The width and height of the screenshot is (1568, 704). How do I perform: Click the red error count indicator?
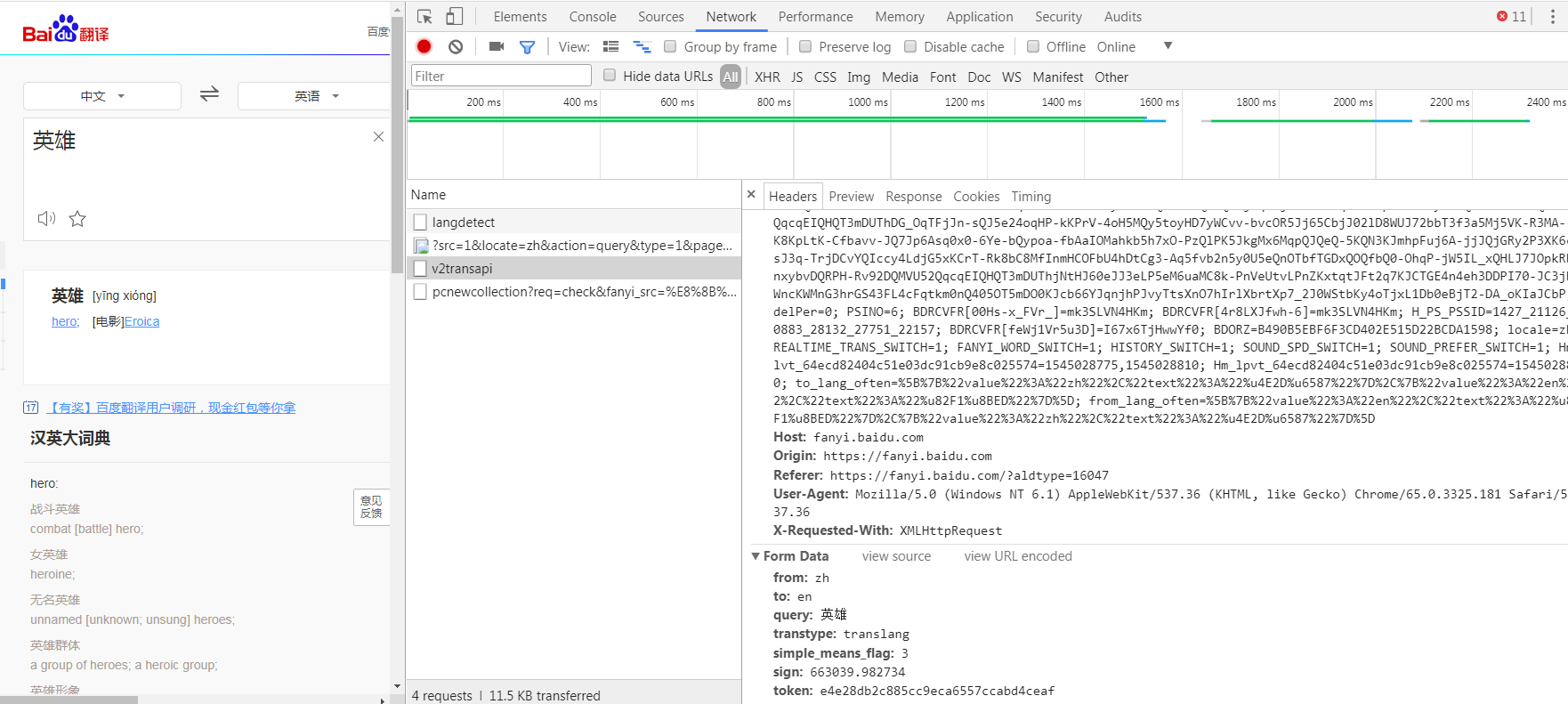tap(1511, 16)
